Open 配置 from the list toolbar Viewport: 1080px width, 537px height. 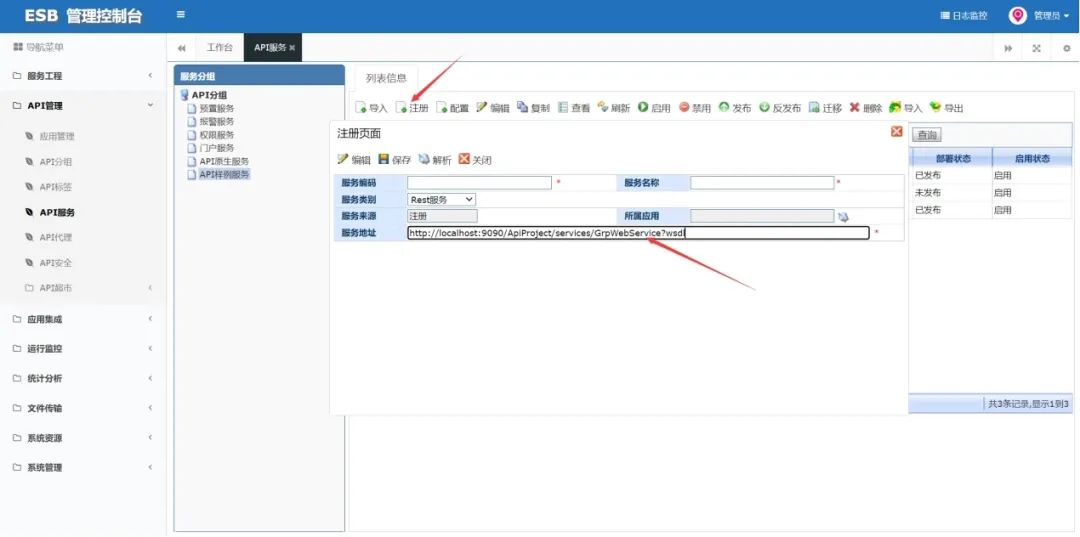point(453,108)
